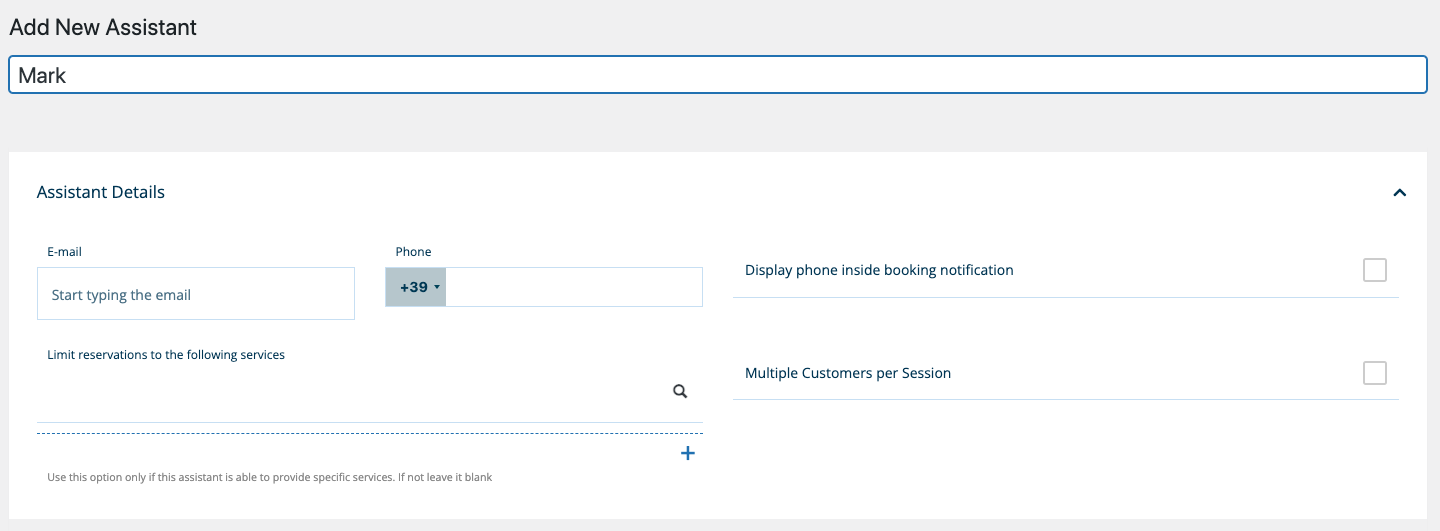Open the limit reservations services selector
The width and height of the screenshot is (1440, 531).
pyautogui.click(x=350, y=393)
